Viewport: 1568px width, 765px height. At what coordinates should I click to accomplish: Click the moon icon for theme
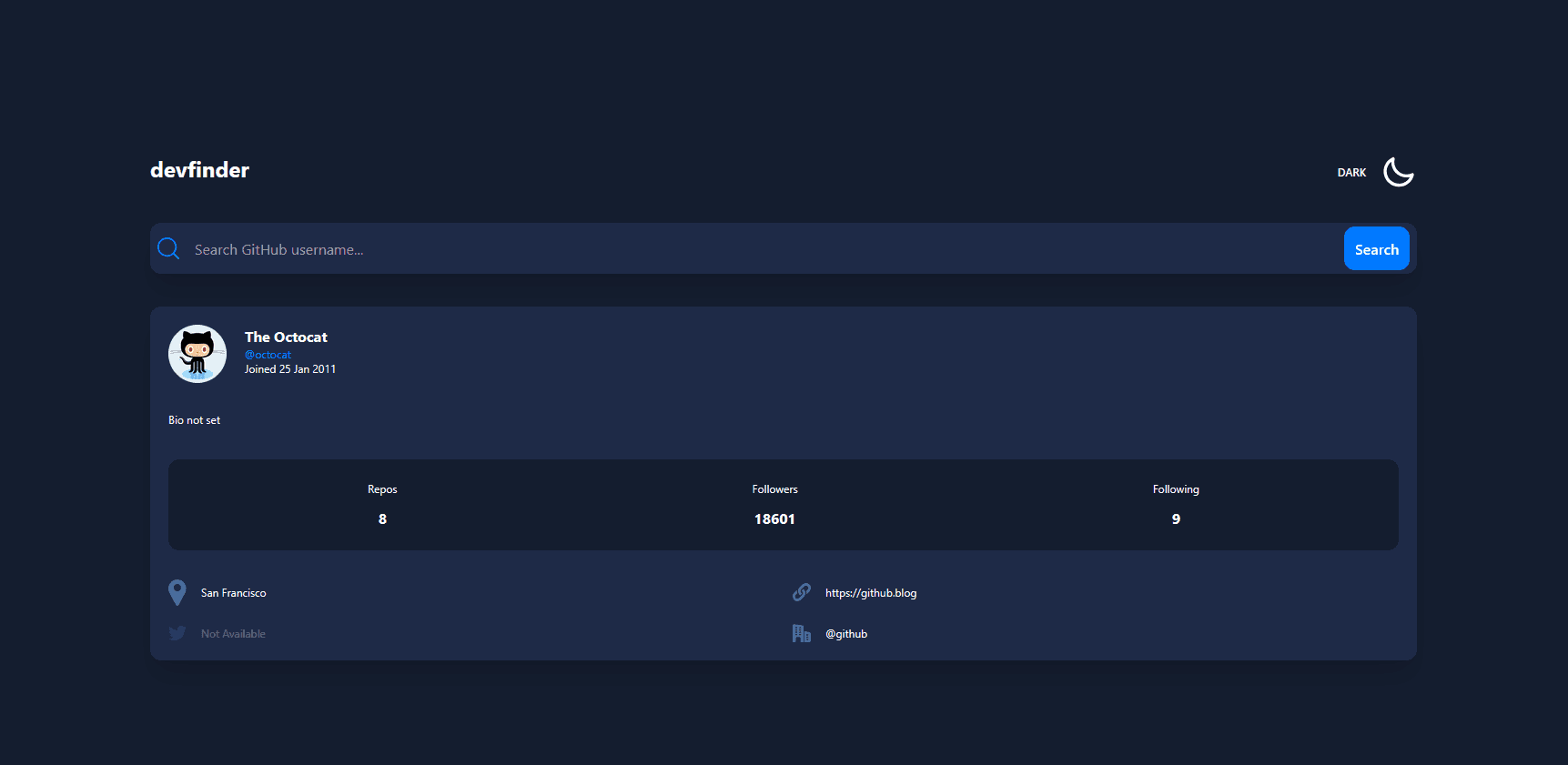pos(1398,172)
